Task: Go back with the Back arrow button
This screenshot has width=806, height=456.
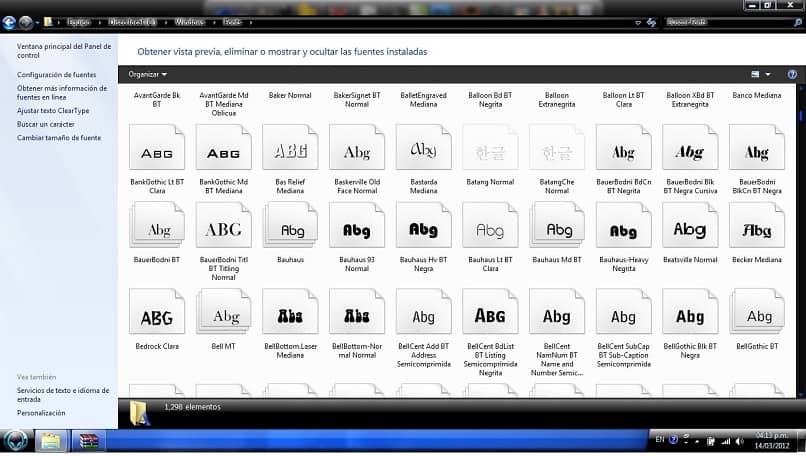Action: coord(9,22)
